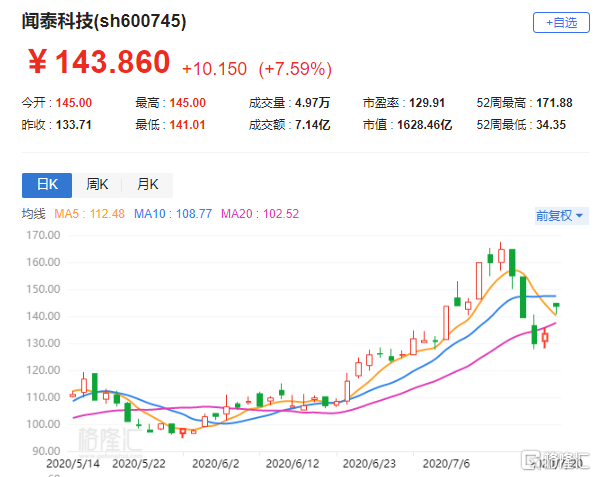The image size is (596, 477).
Task: Click the 最高 value 145.00
Action: tap(187, 103)
